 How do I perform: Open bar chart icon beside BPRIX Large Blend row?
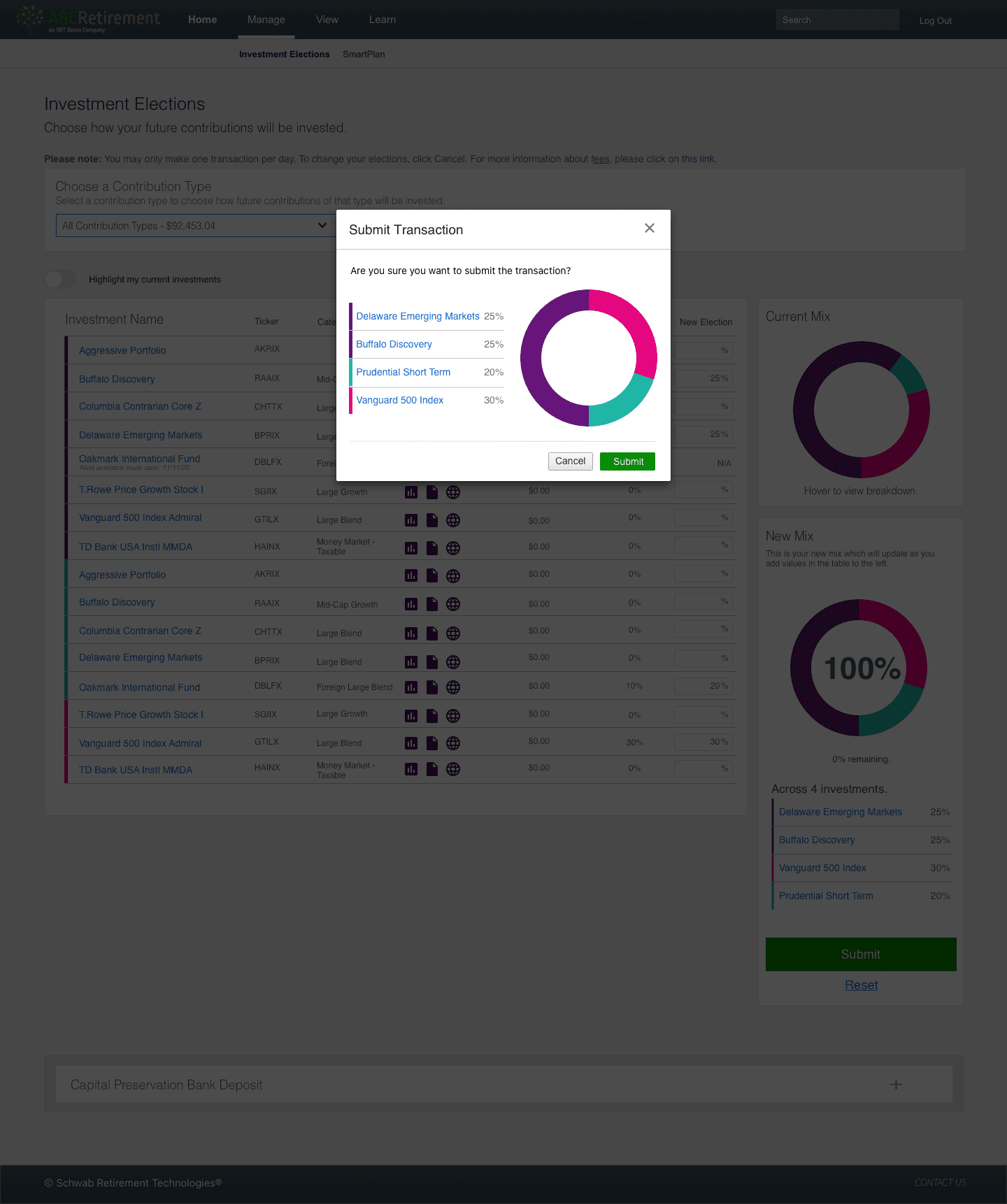(x=411, y=662)
